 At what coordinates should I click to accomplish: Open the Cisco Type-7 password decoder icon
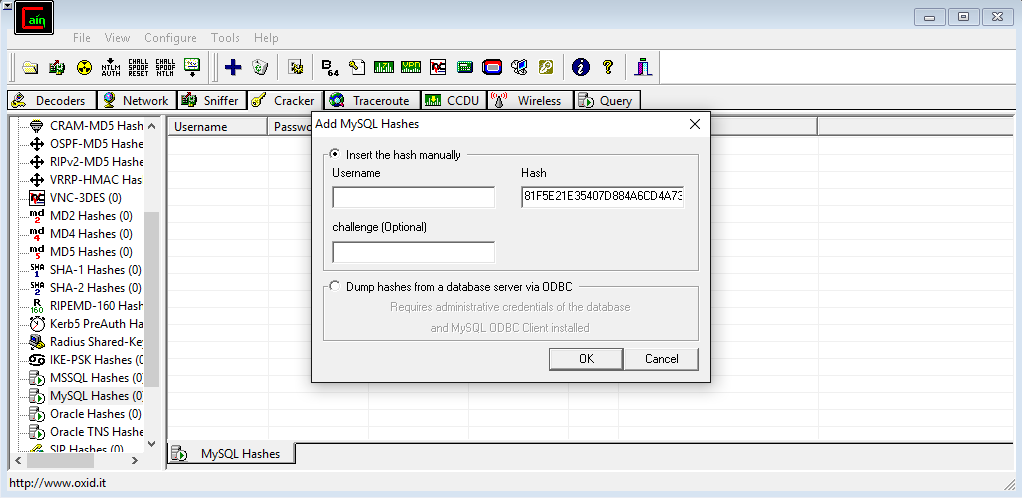click(383, 66)
